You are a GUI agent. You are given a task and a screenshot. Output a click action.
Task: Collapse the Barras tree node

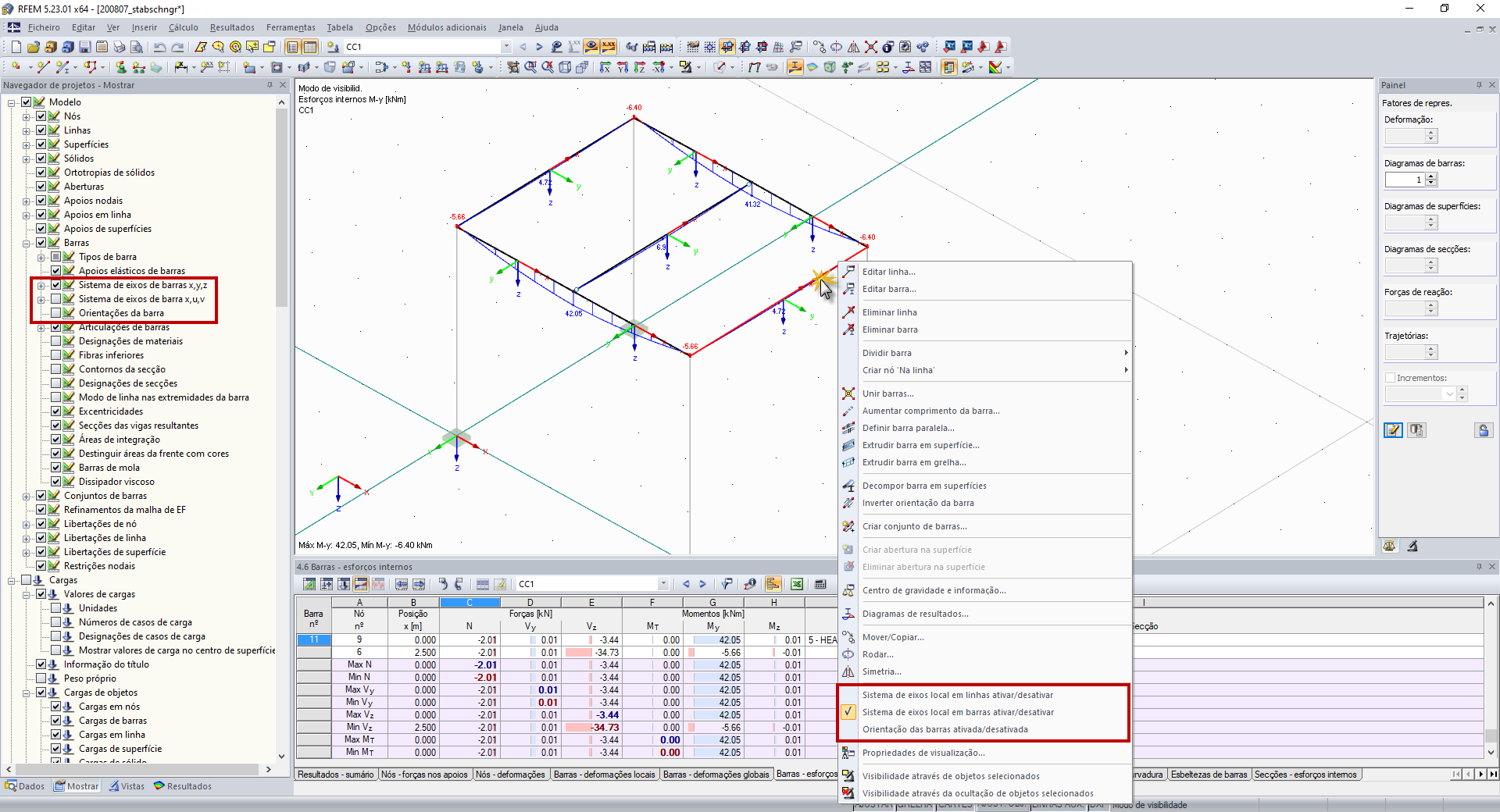(x=27, y=243)
